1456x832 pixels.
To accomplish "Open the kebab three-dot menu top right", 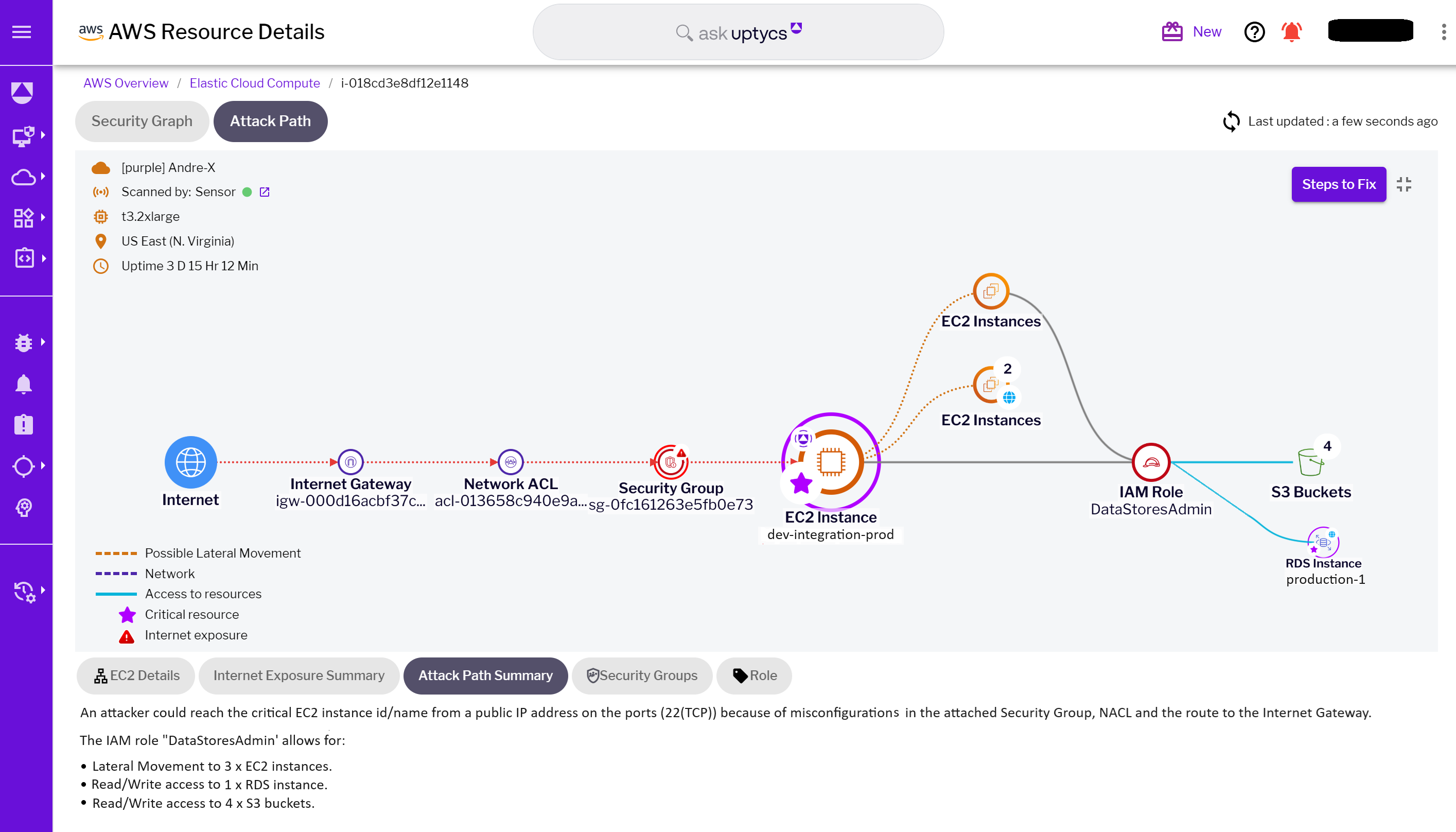I will pyautogui.click(x=1444, y=32).
